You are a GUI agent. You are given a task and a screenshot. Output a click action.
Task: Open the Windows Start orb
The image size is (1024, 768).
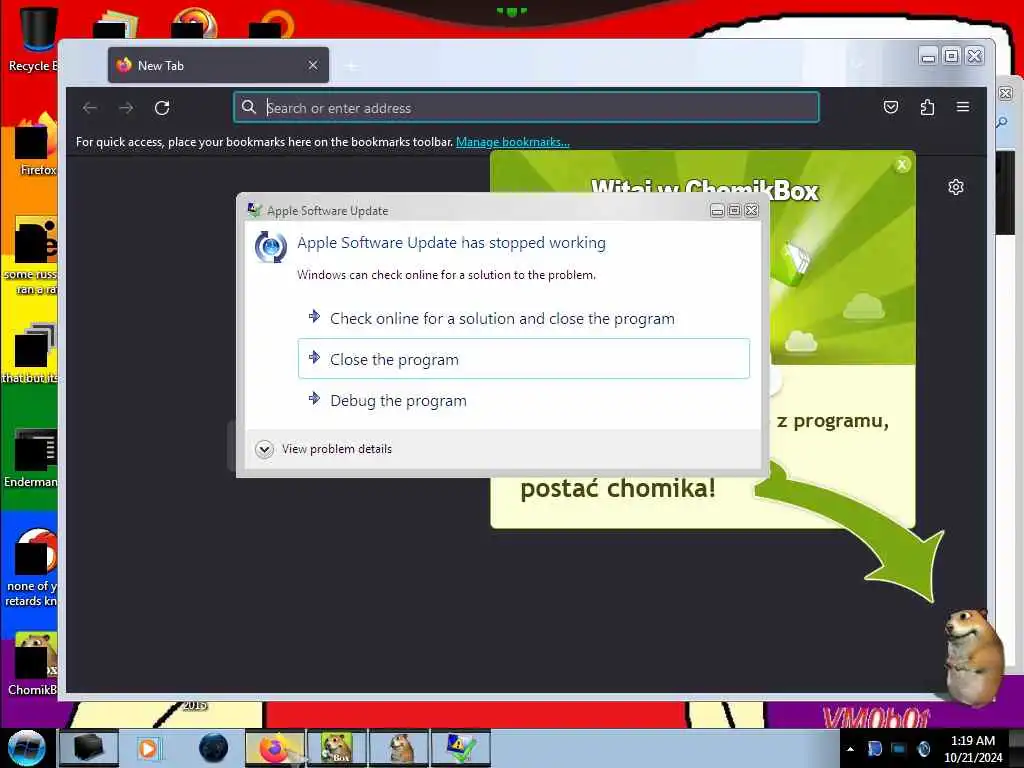pyautogui.click(x=27, y=748)
